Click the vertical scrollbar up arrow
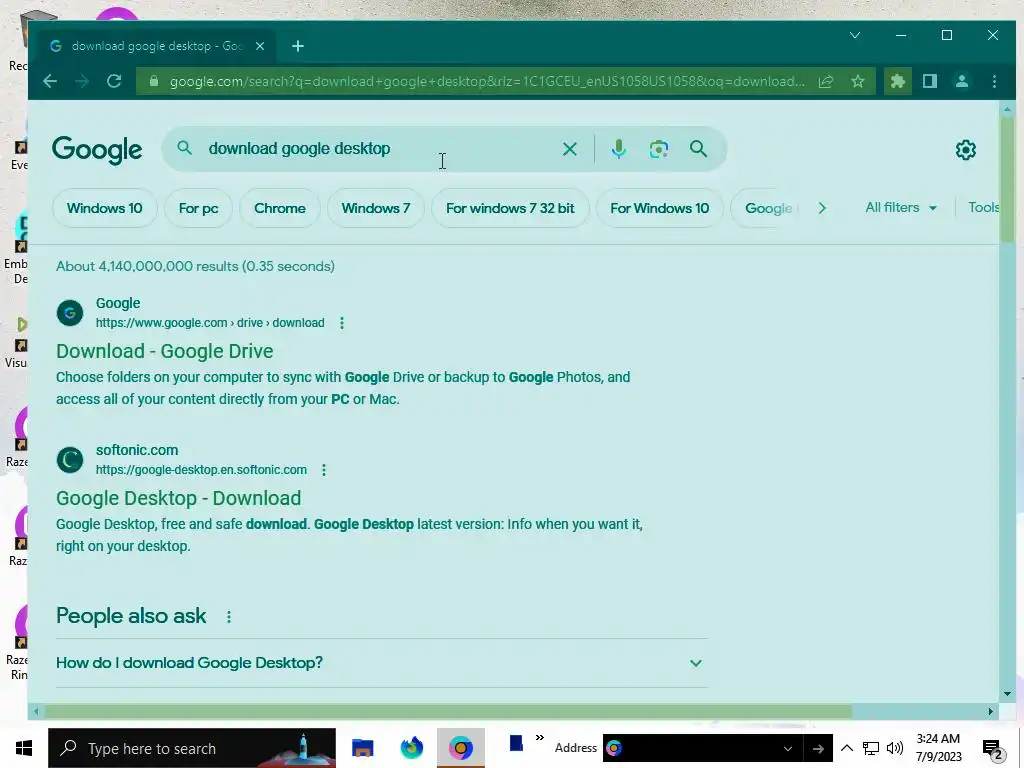 tap(1007, 109)
